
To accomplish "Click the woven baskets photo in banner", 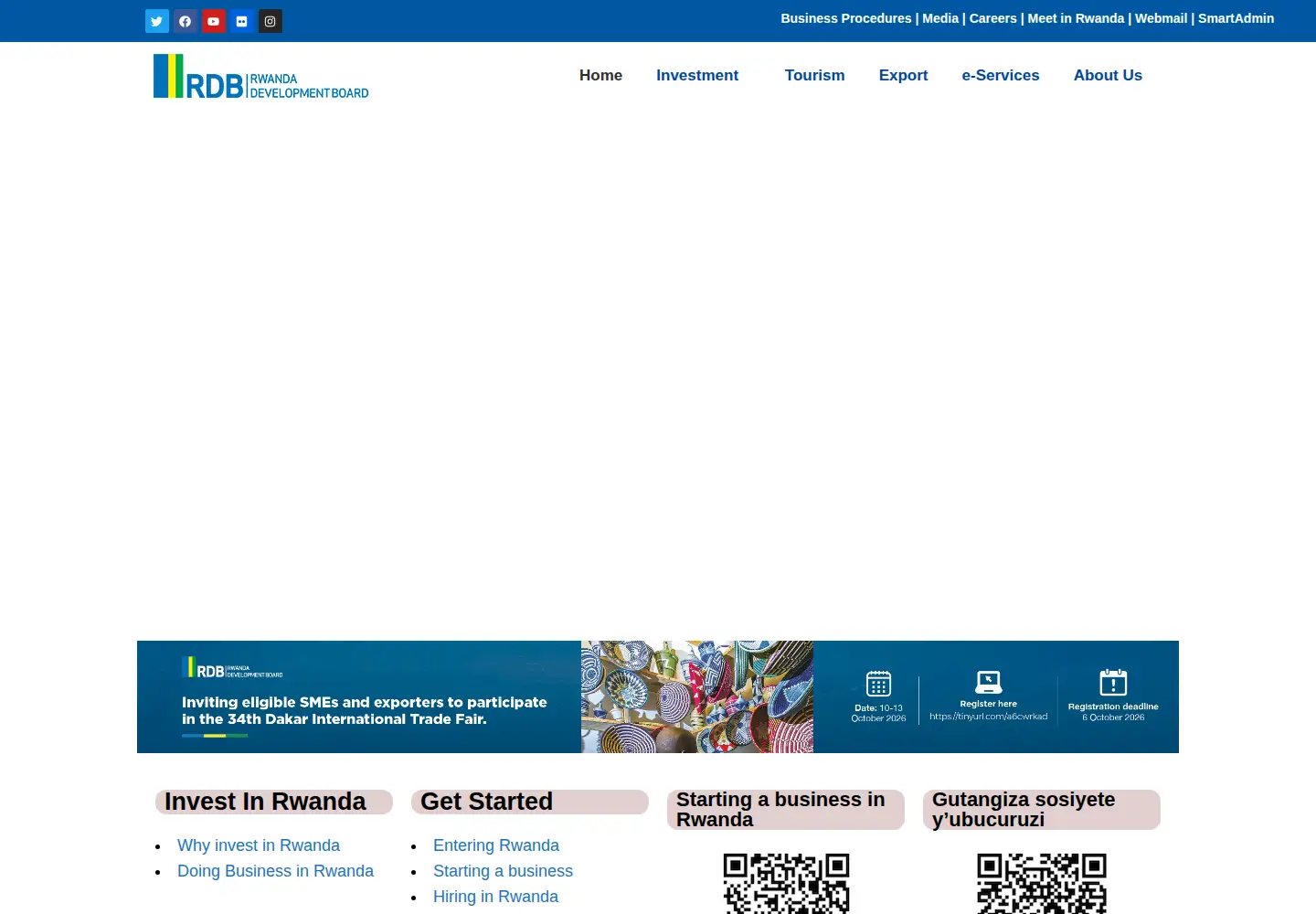I will tap(697, 696).
